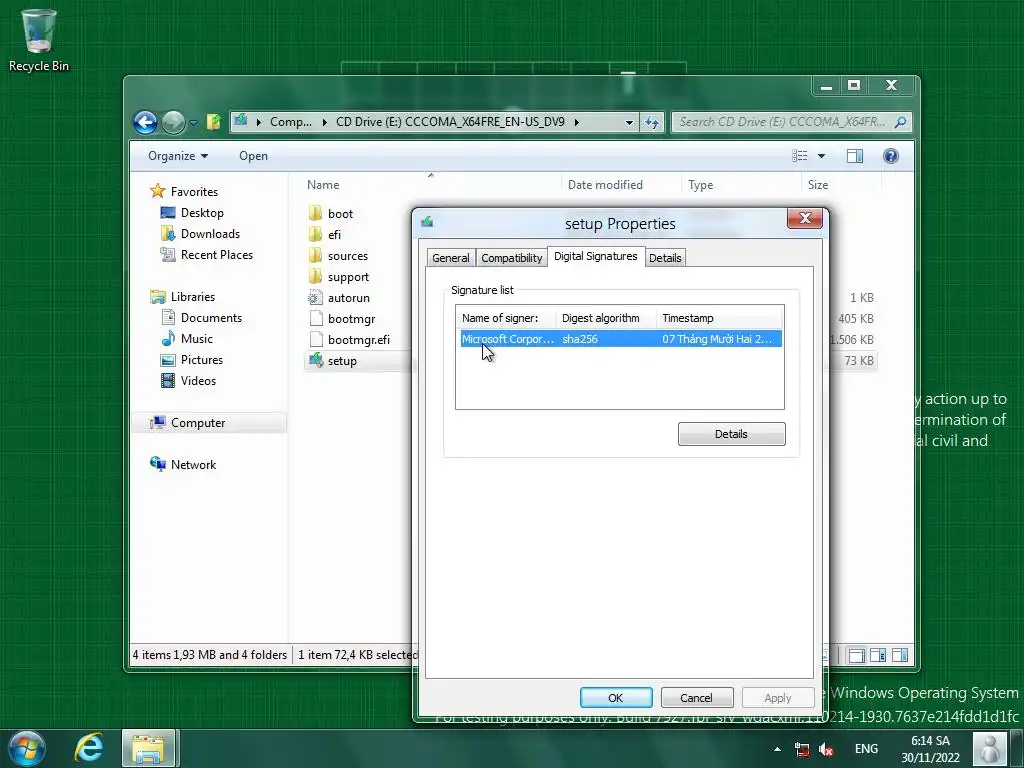This screenshot has height=768, width=1024.
Task: Click the search magnifier icon
Action: (901, 122)
